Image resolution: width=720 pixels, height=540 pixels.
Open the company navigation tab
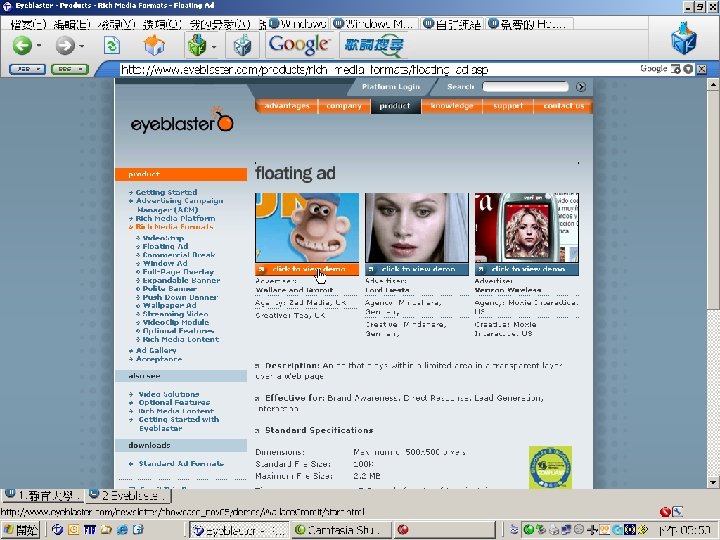click(344, 106)
